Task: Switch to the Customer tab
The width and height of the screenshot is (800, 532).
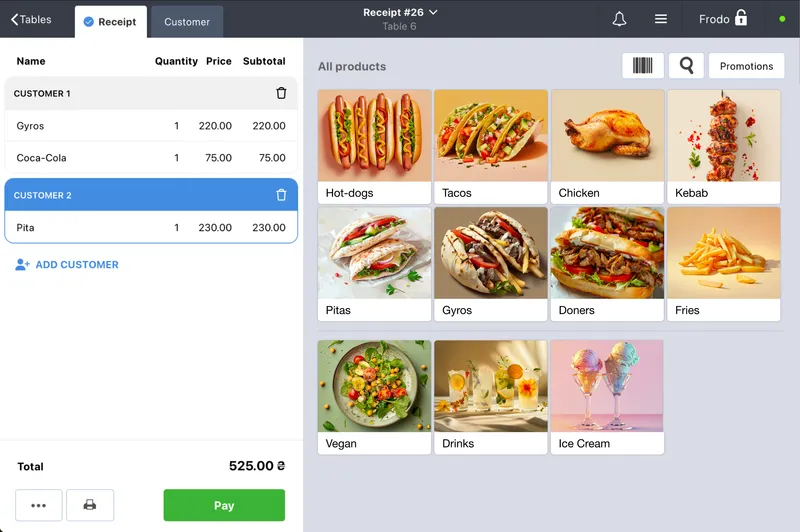Action: 187,22
